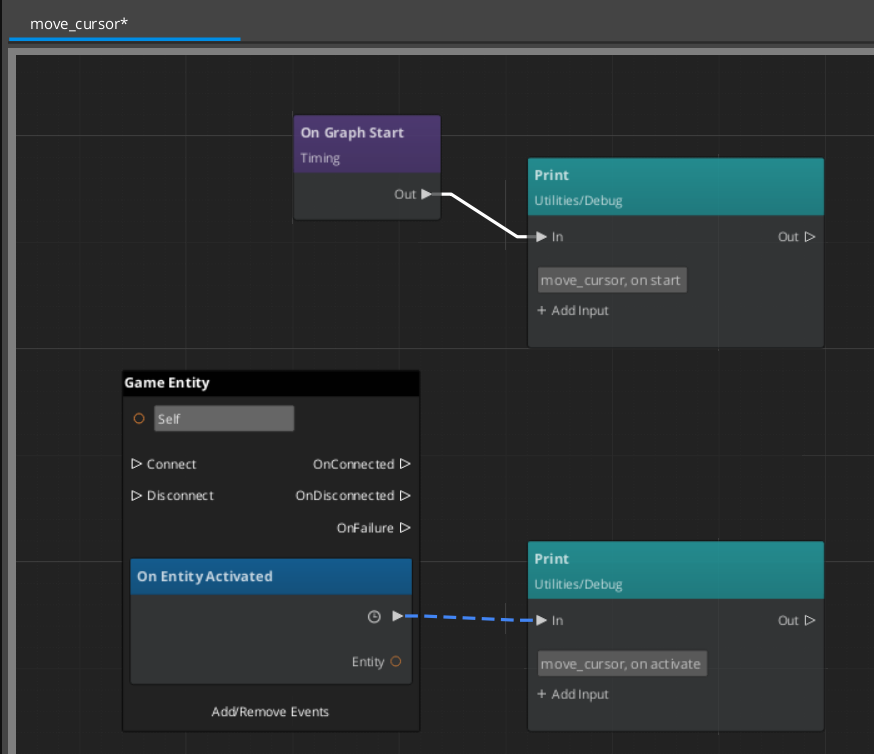The height and width of the screenshot is (754, 874).
Task: Click the Connect execution pin on Game Entity
Action: point(137,464)
